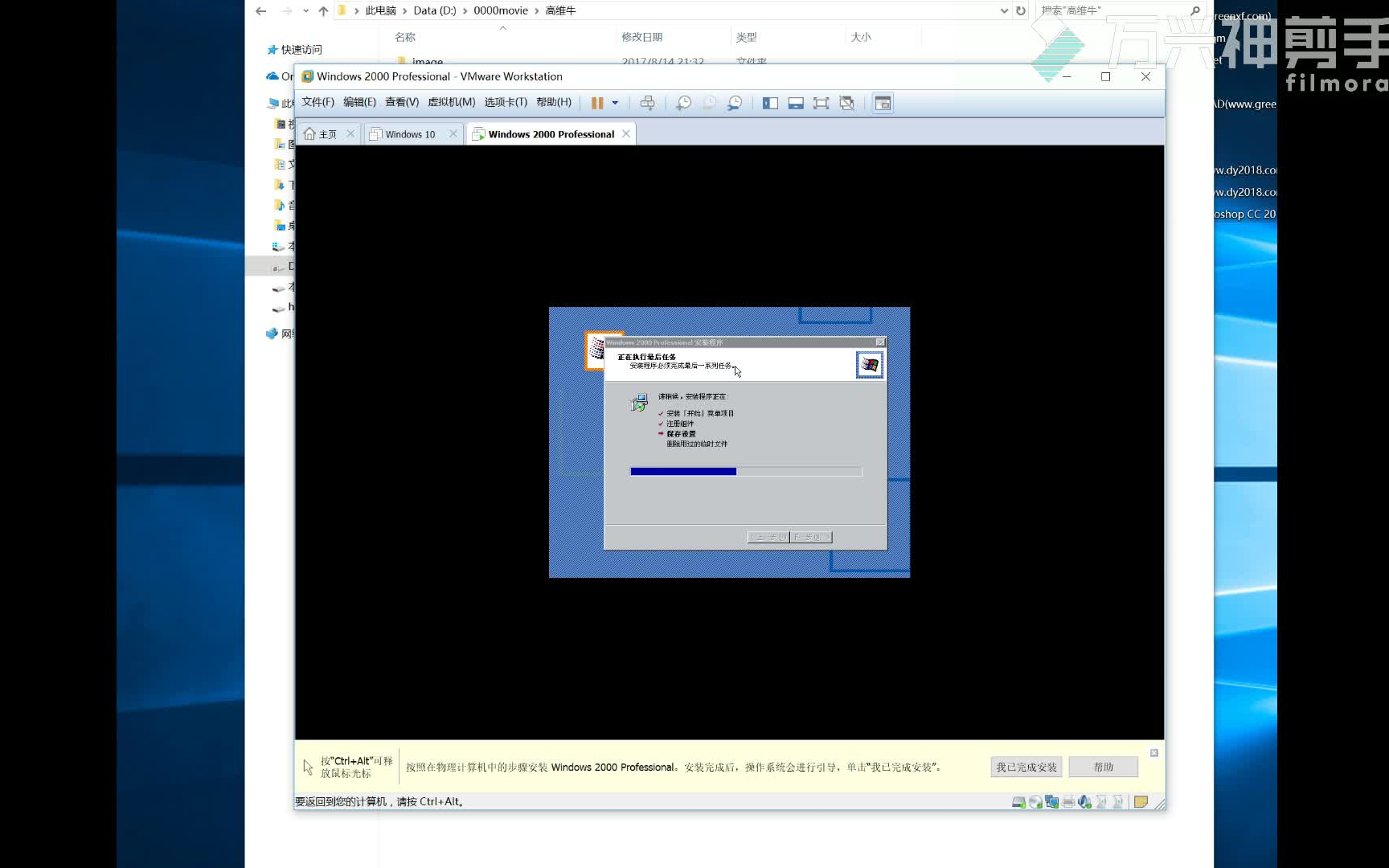Open the Snapshot Manager

[733, 103]
